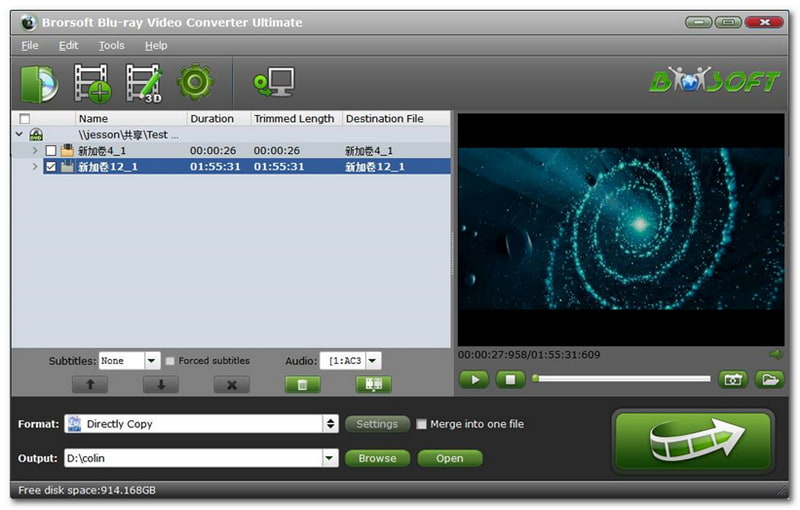Viewport: 800px width, 510px height.
Task: Click the preview seek slider
Action: tap(622, 379)
